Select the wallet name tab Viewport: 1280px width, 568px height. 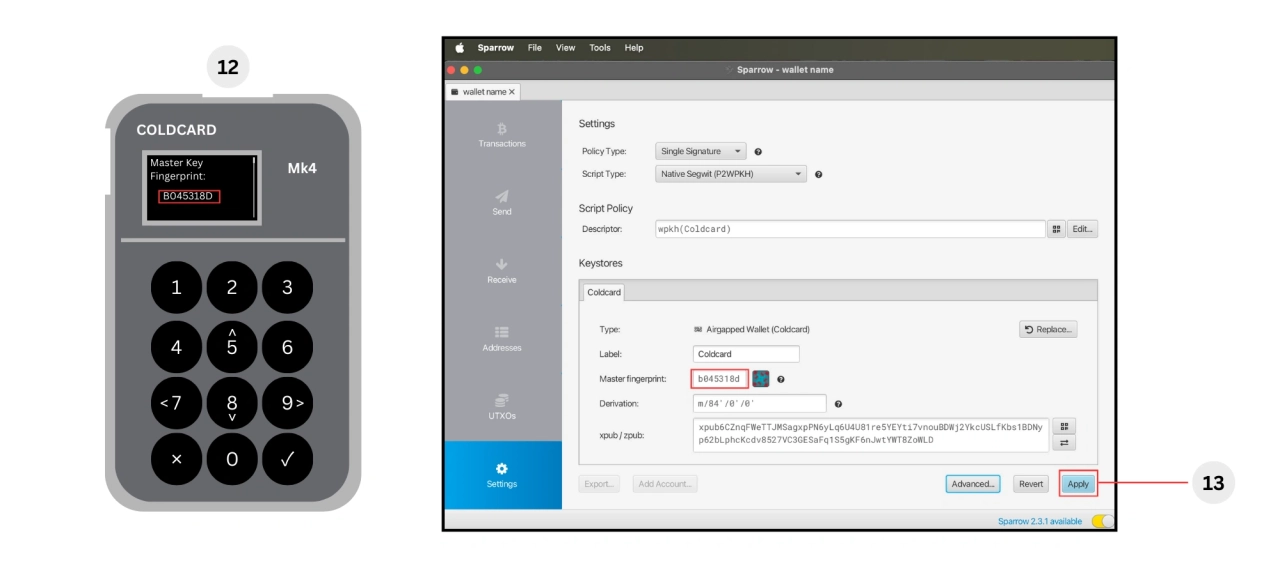tap(483, 92)
